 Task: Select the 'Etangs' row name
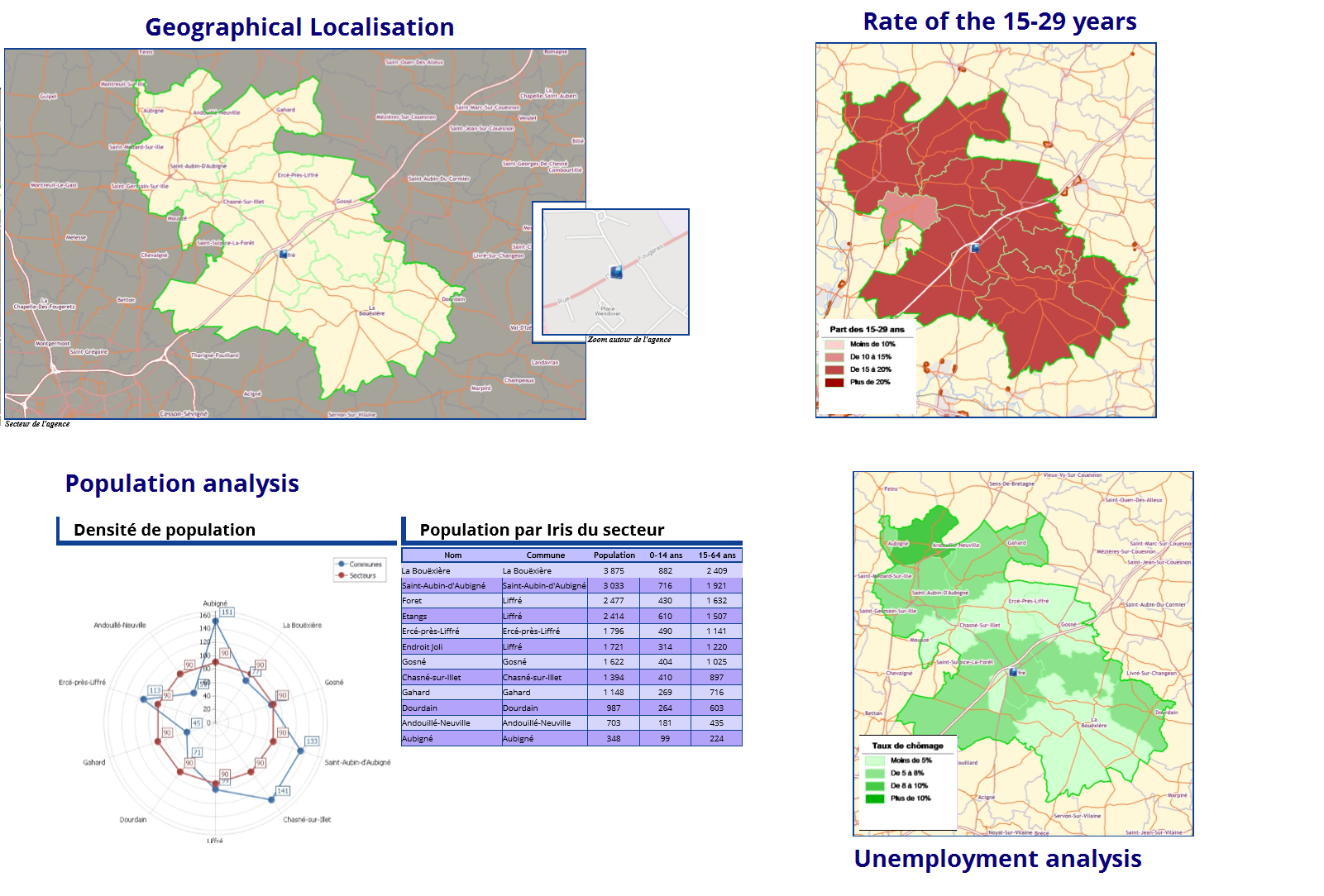[414, 616]
